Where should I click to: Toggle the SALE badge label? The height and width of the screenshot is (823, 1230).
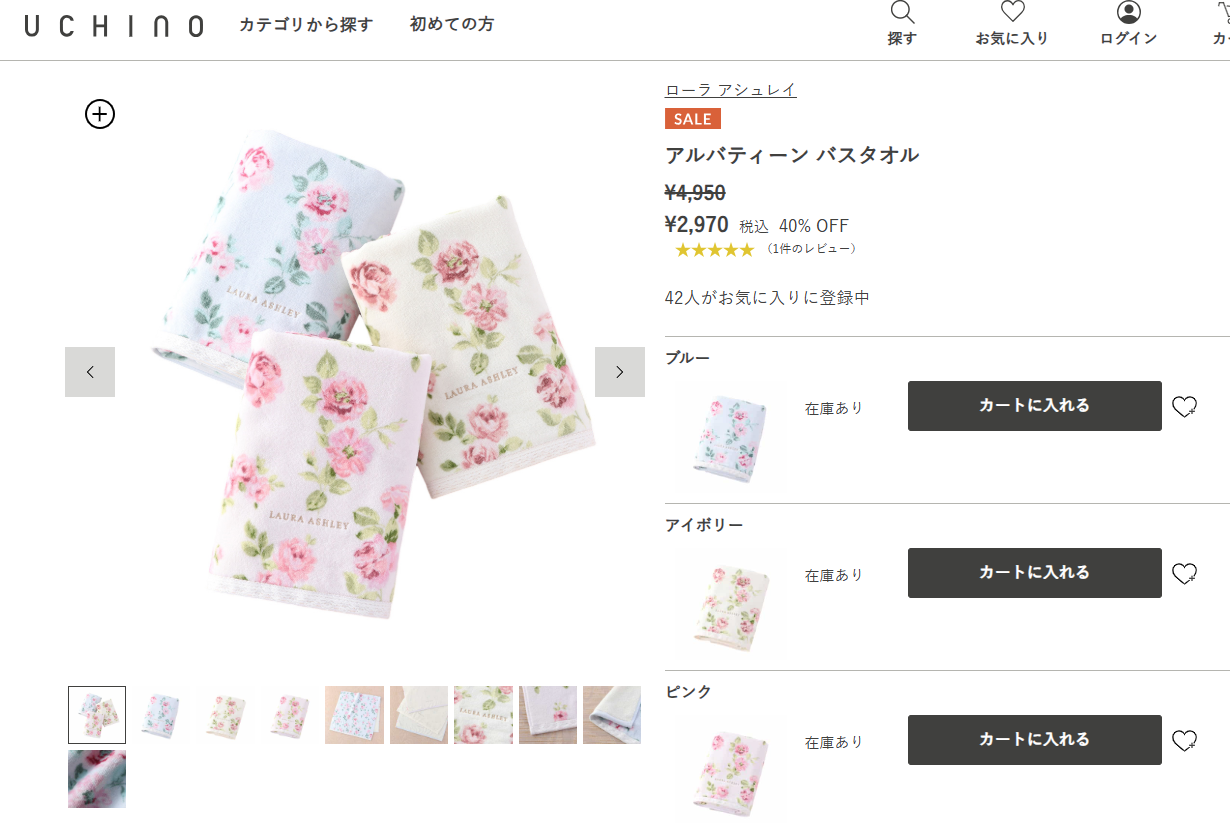[692, 118]
